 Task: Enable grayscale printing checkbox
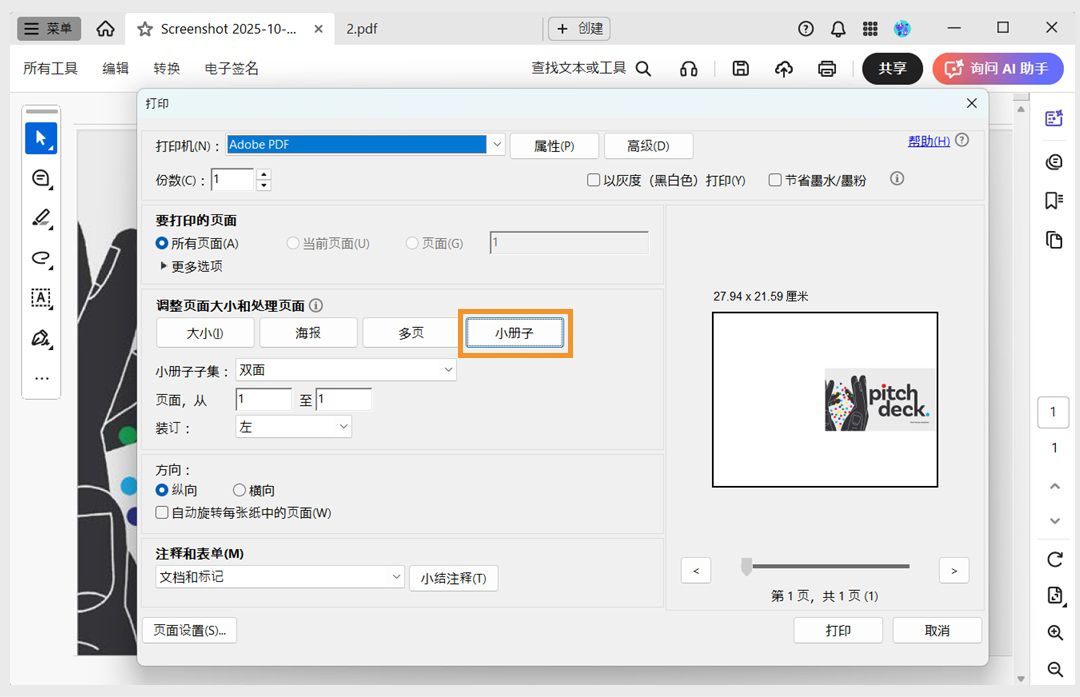[x=593, y=179]
